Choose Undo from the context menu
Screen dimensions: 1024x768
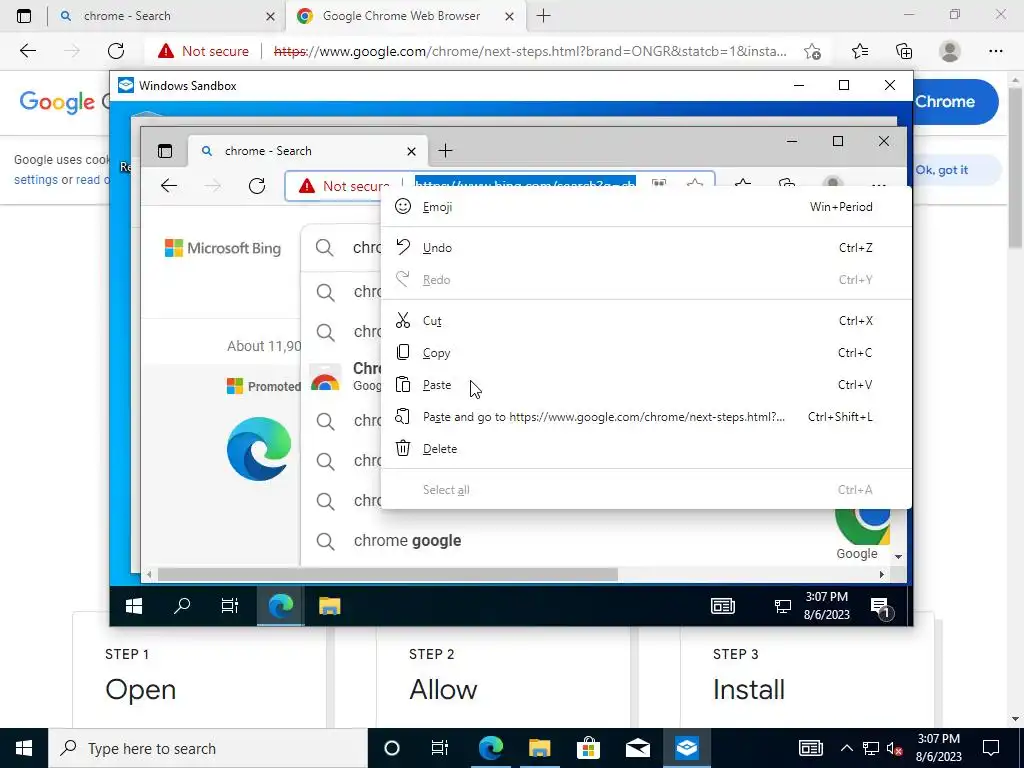click(646, 248)
